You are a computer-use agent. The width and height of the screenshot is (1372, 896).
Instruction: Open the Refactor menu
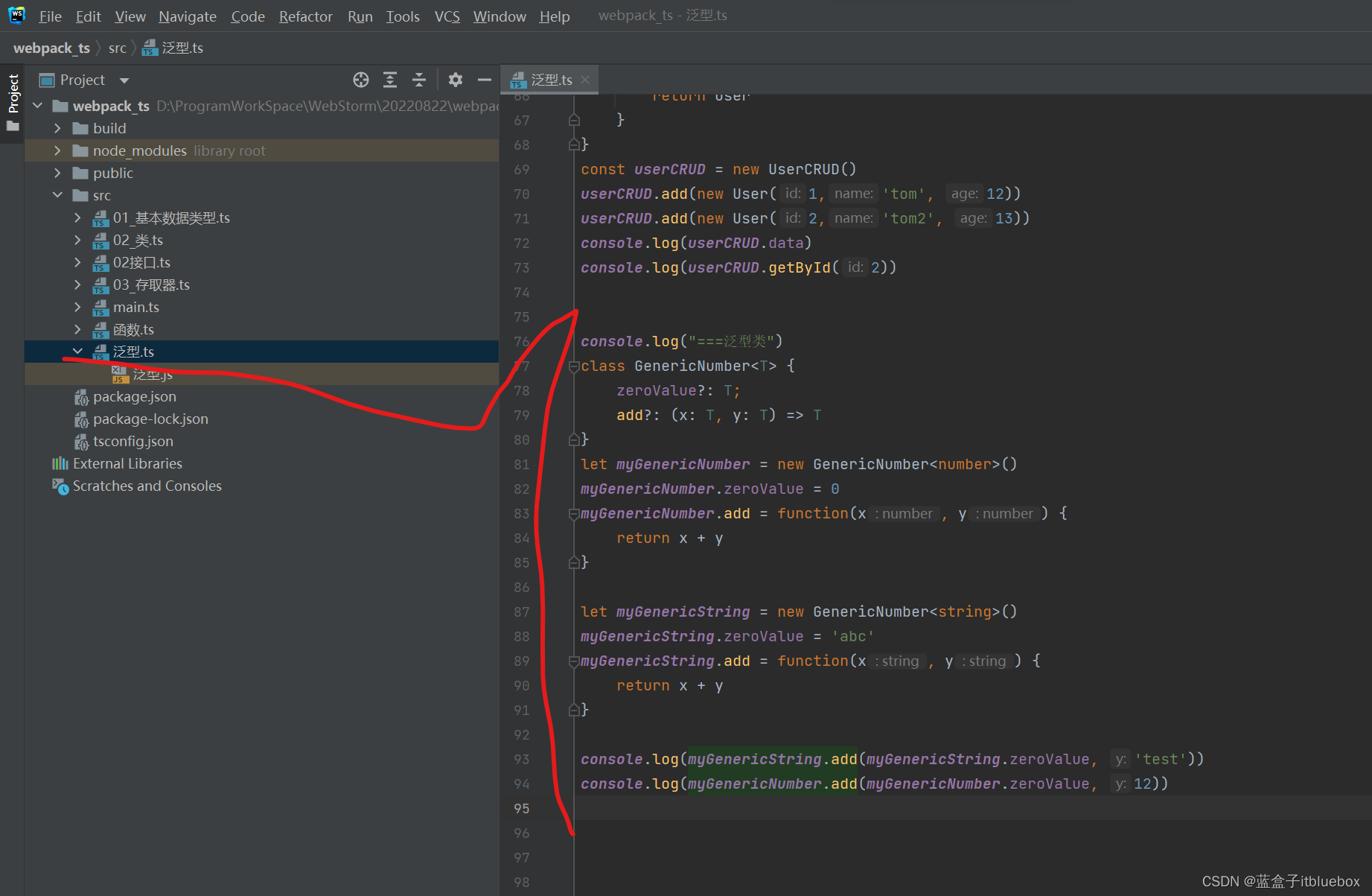(305, 16)
